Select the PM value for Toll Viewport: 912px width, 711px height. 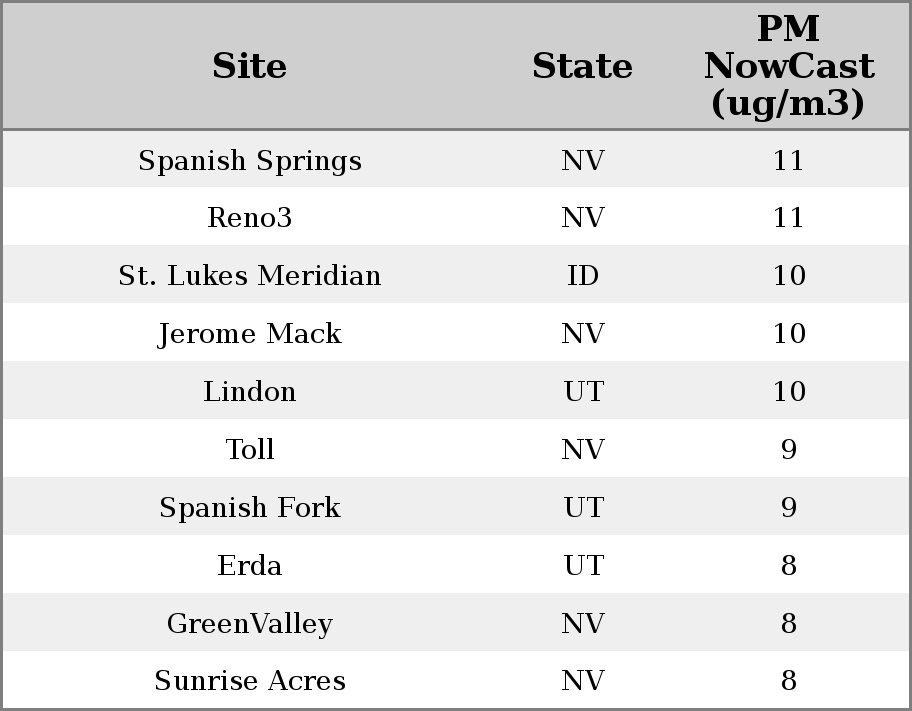coord(788,450)
